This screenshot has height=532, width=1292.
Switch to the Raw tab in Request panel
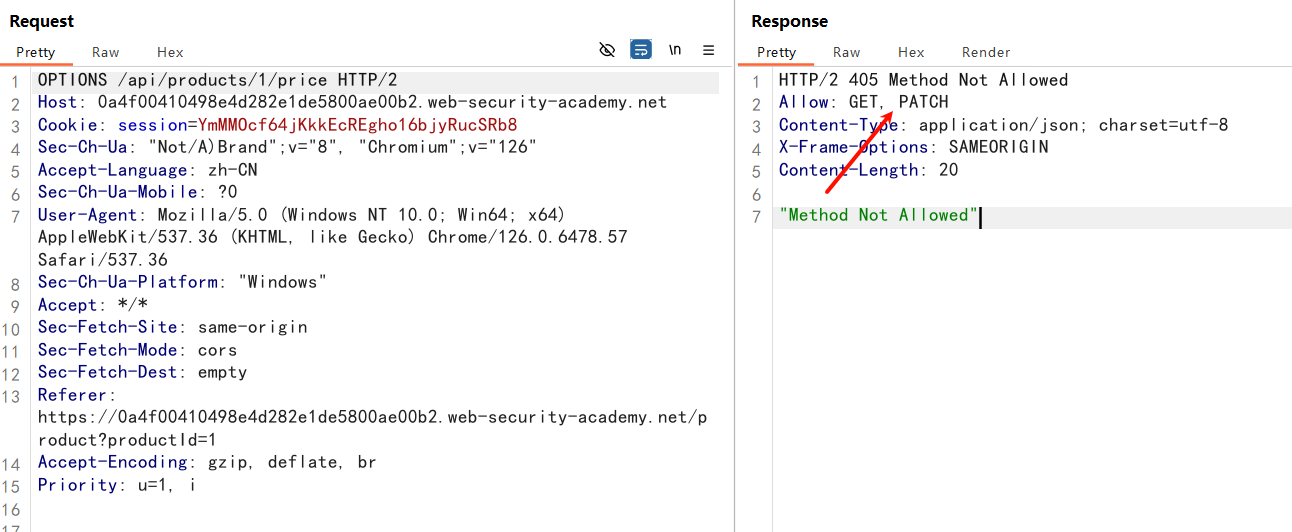106,52
